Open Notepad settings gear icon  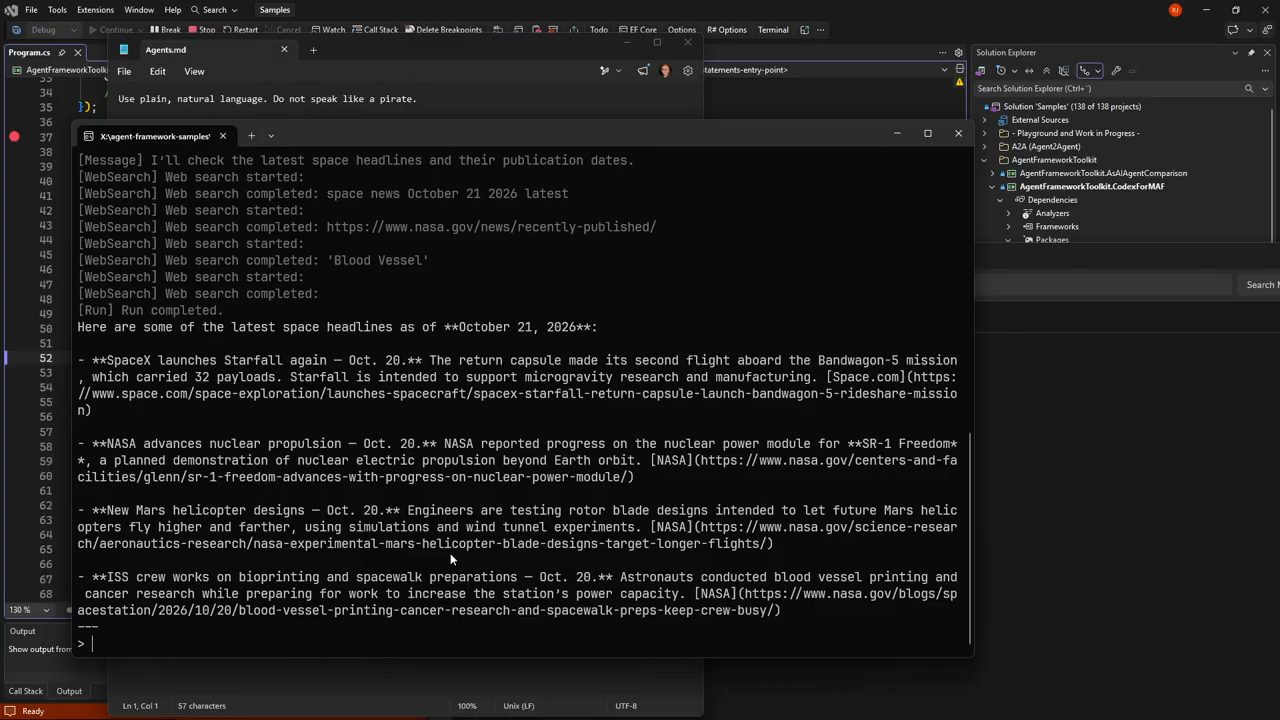click(688, 71)
